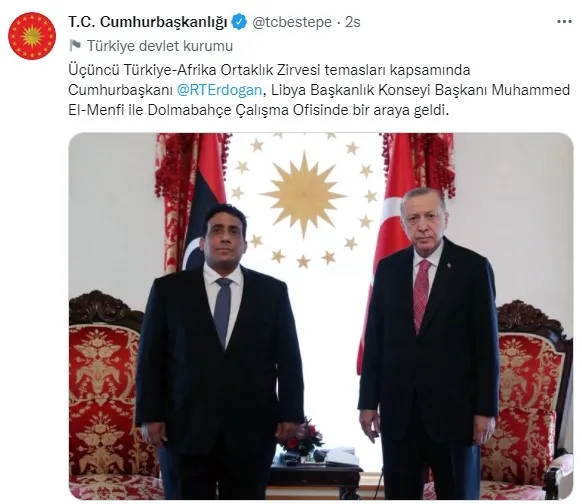The height and width of the screenshot is (504, 582).
Task: Open the tweet via 2s timestamp
Action: (353, 22)
